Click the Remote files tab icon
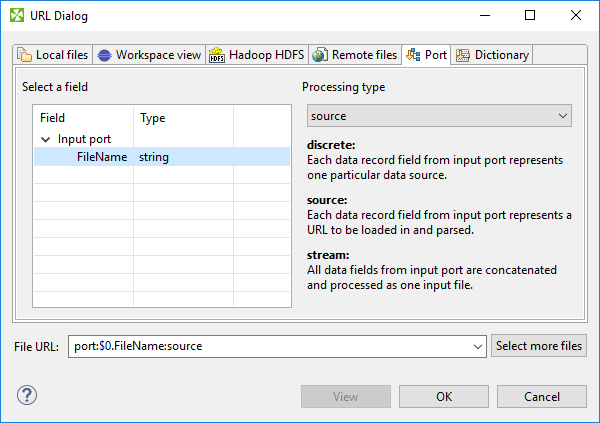600x423 pixels. click(320, 55)
